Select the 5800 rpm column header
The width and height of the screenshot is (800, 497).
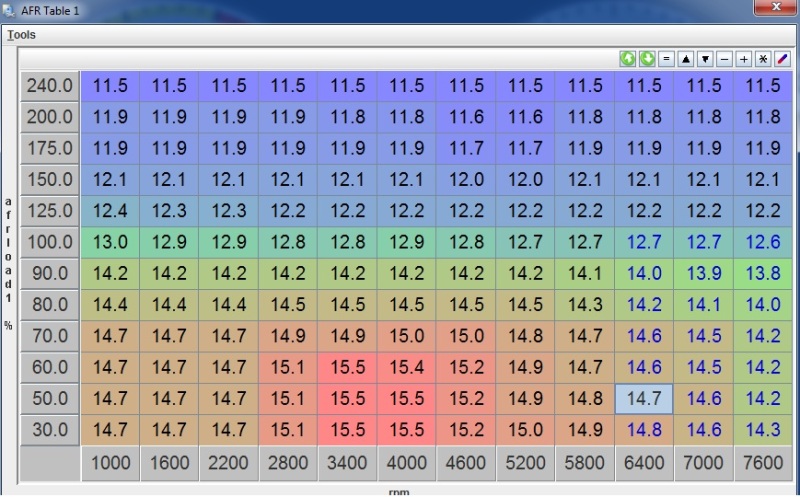pyautogui.click(x=585, y=463)
